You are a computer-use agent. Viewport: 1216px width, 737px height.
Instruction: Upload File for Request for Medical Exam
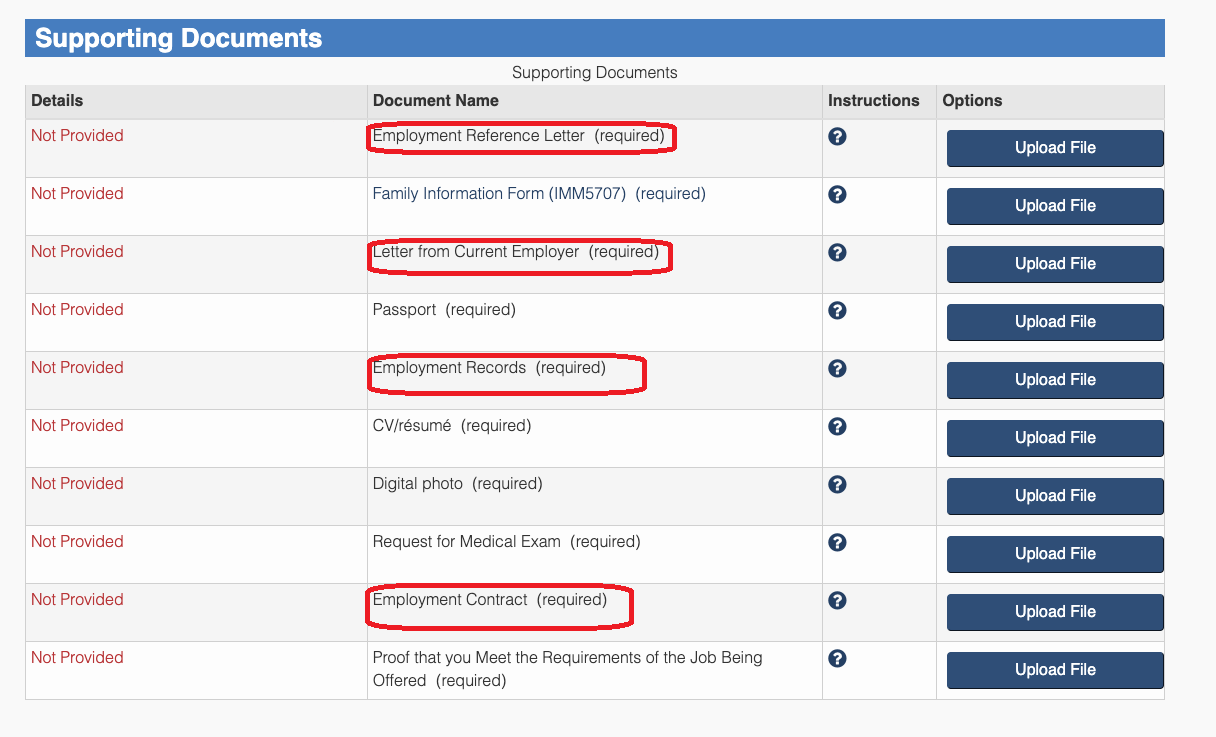pyautogui.click(x=1055, y=554)
